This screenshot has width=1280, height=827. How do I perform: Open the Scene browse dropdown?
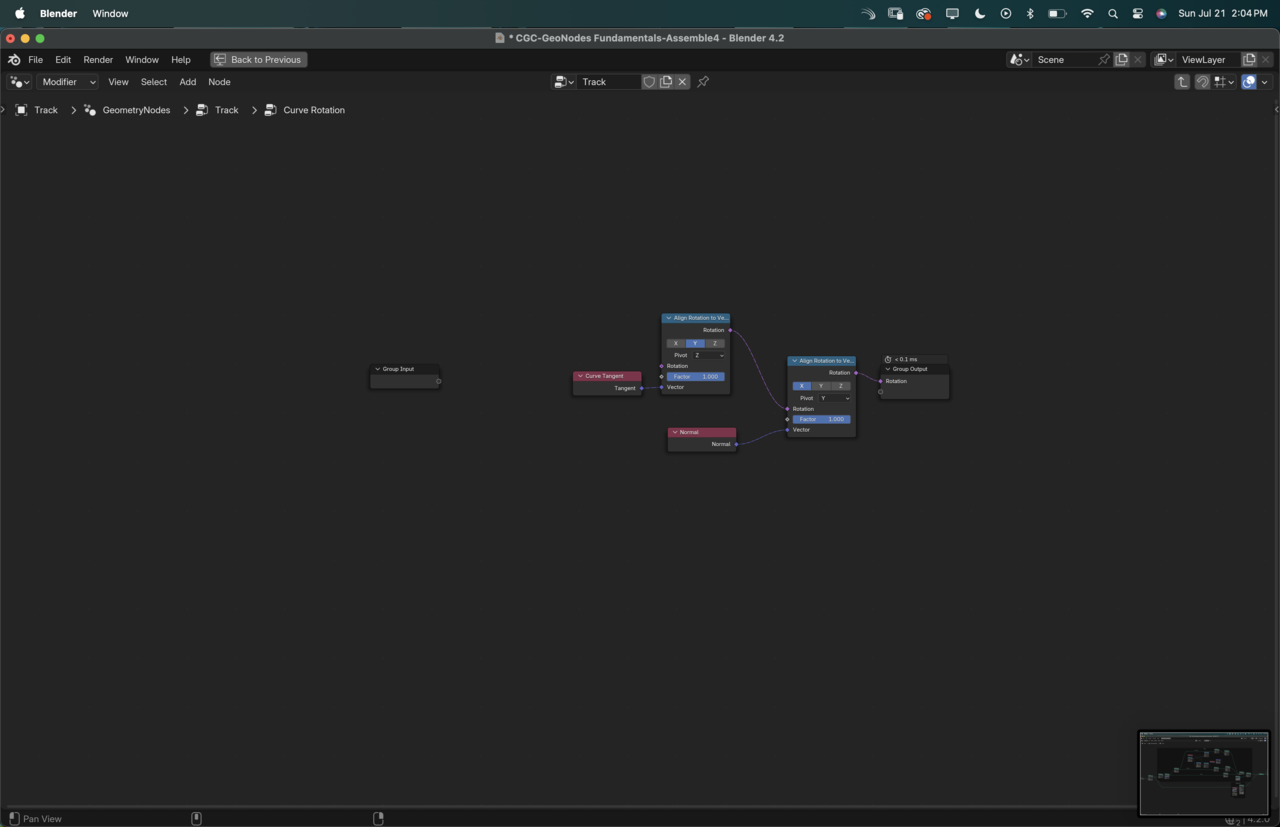[1019, 60]
